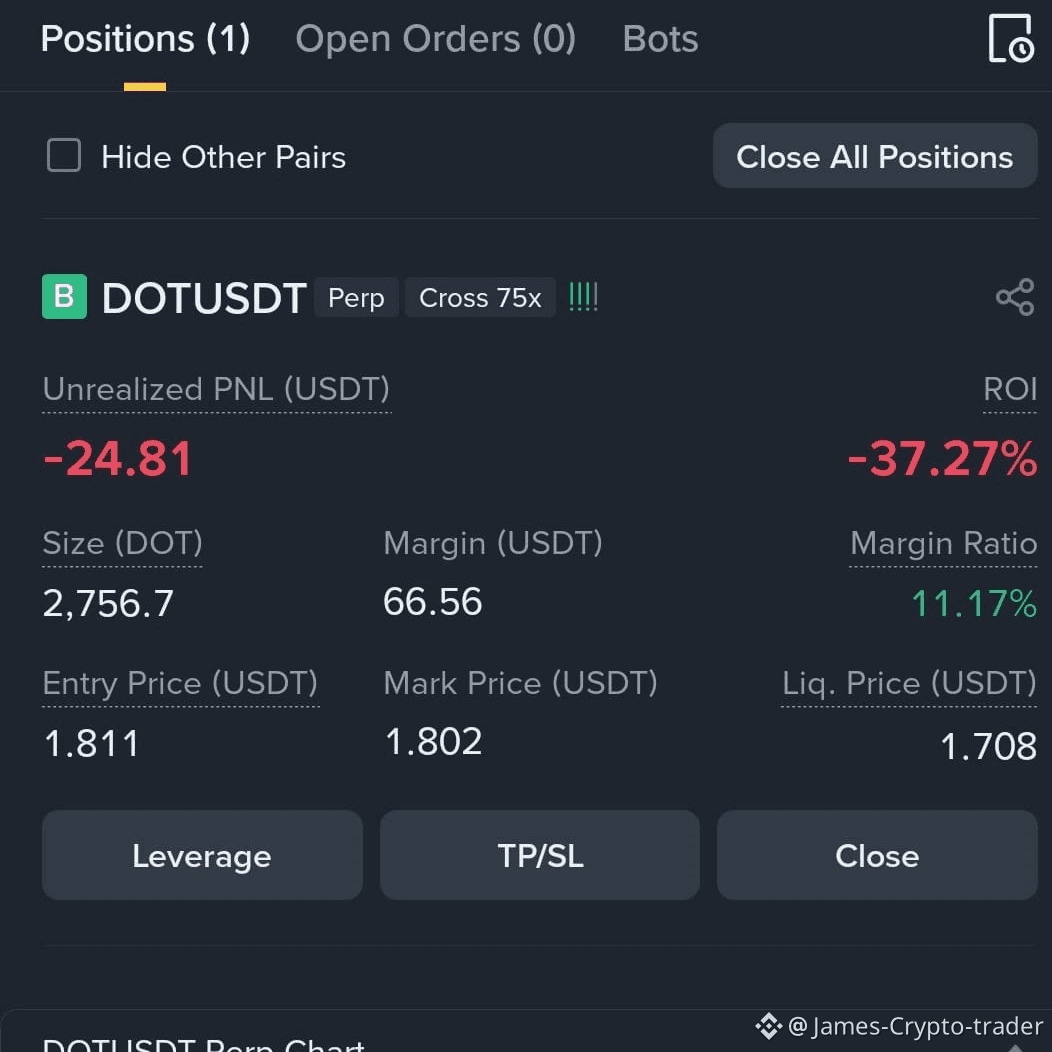Tap the Liq. Price (USDT) label
This screenshot has height=1052, width=1052.
(909, 684)
